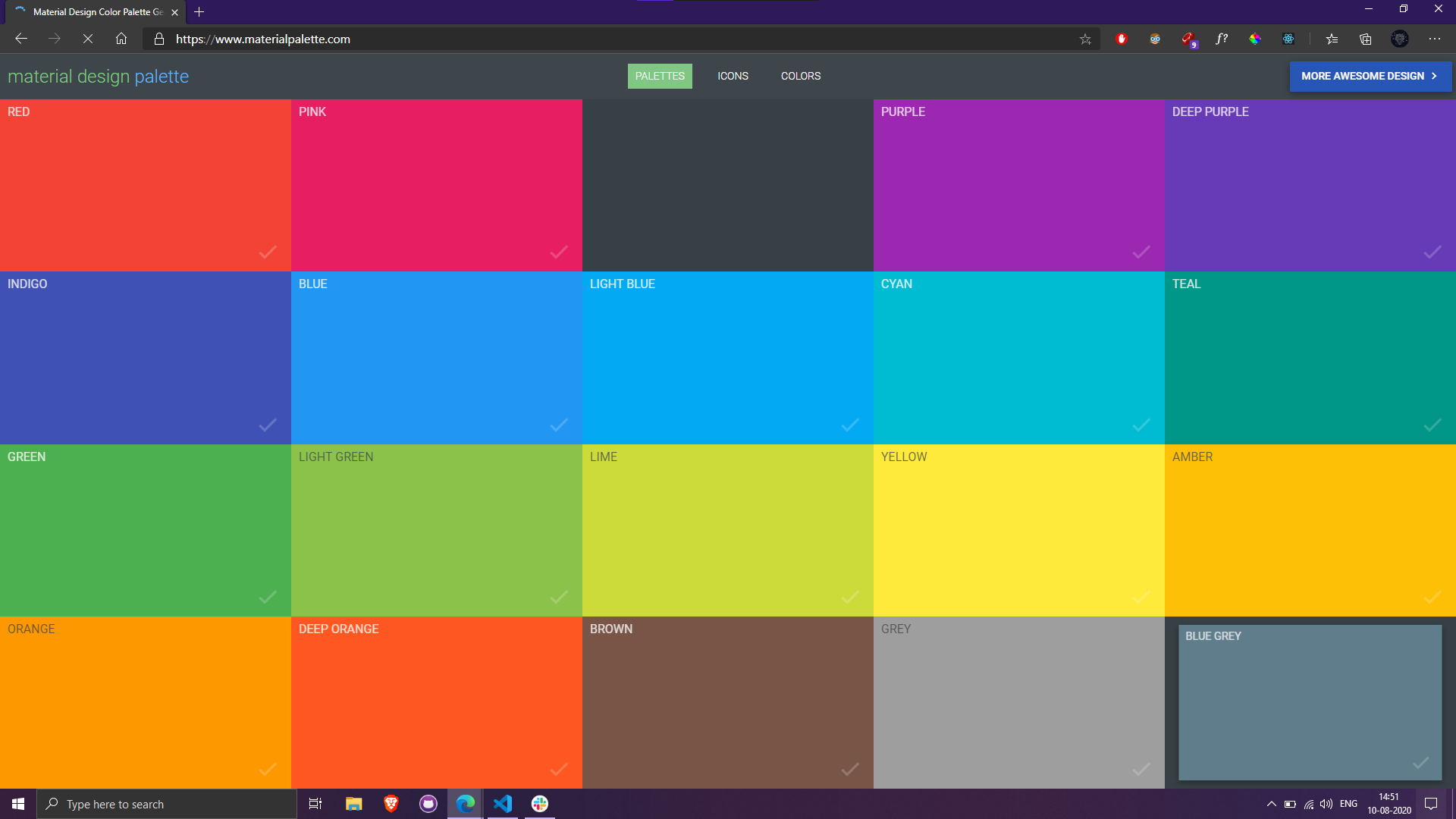Open the color picker extension icon
This screenshot has height=819, width=1456.
[x=1255, y=39]
